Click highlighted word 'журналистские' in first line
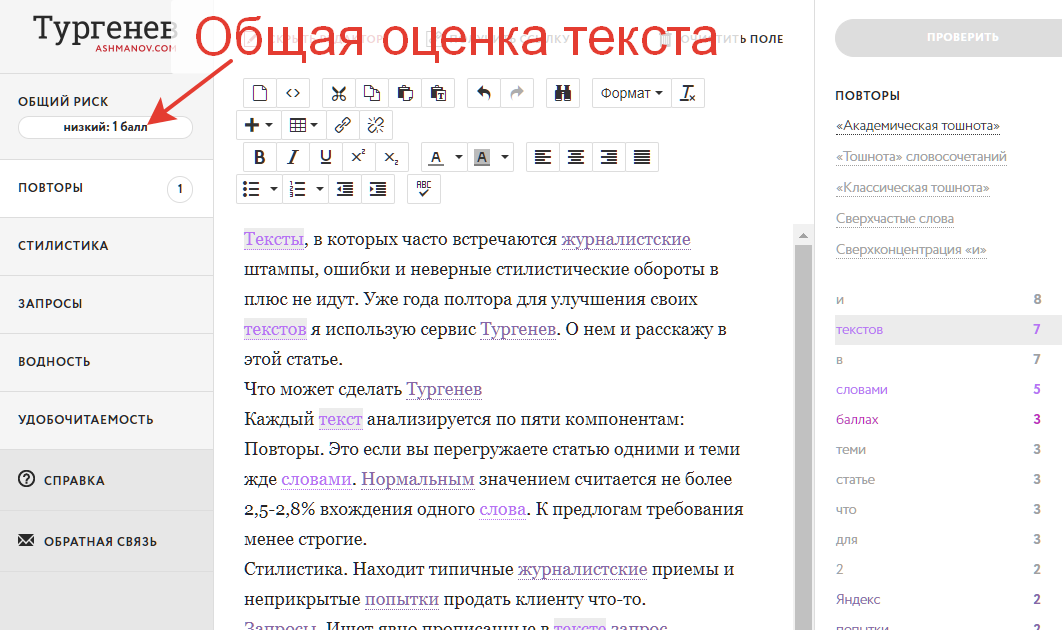 [626, 240]
